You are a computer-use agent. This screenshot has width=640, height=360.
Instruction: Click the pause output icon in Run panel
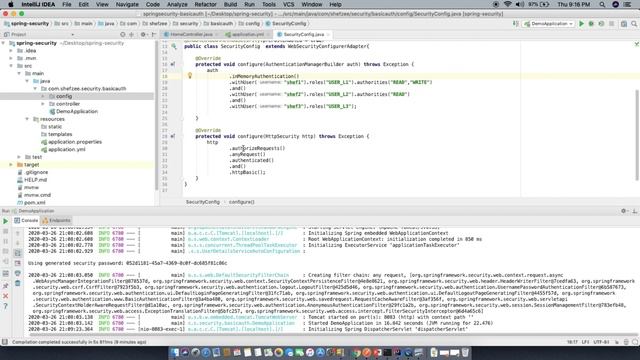[x=6, y=242]
